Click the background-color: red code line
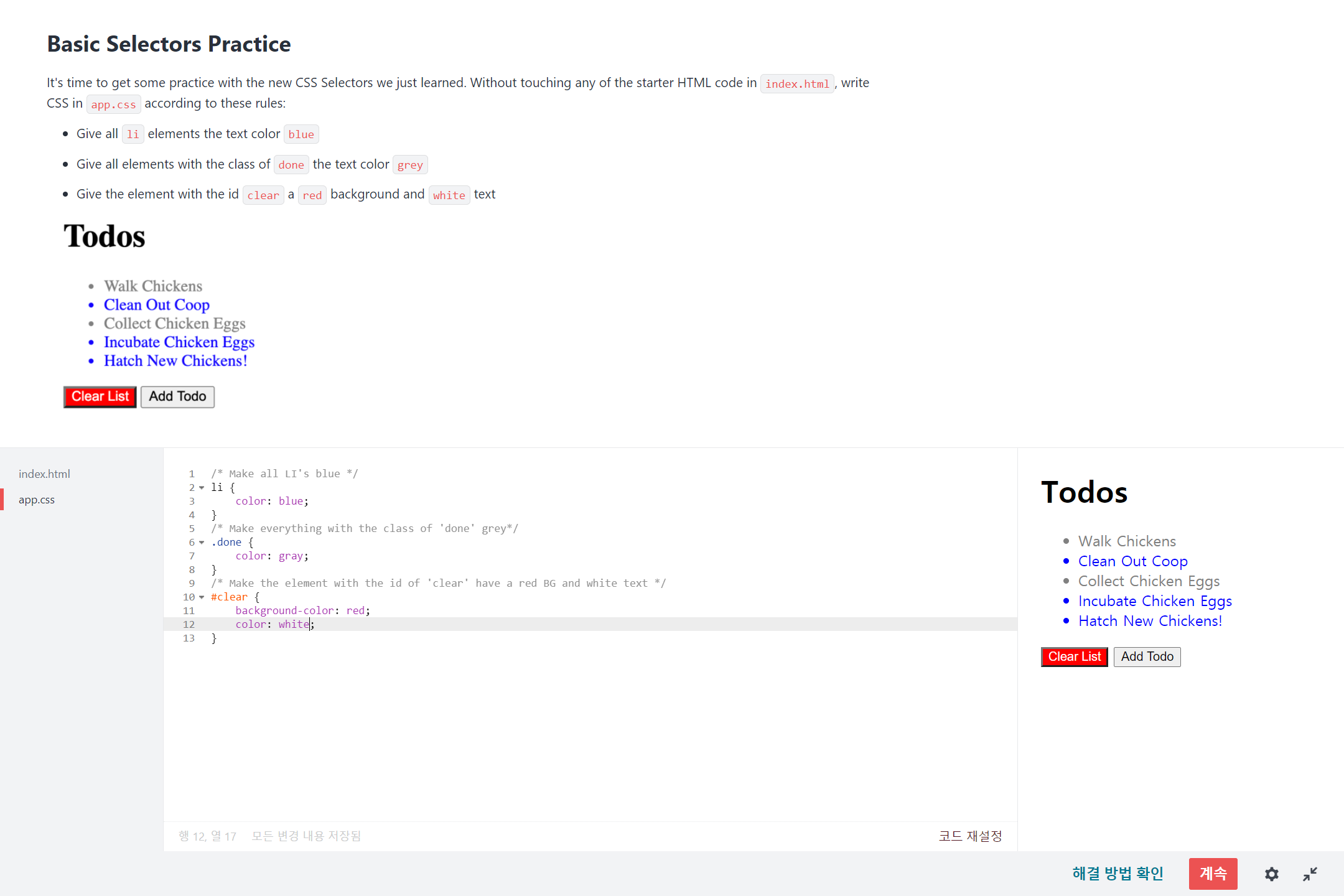Viewport: 1344px width, 896px height. click(302, 611)
